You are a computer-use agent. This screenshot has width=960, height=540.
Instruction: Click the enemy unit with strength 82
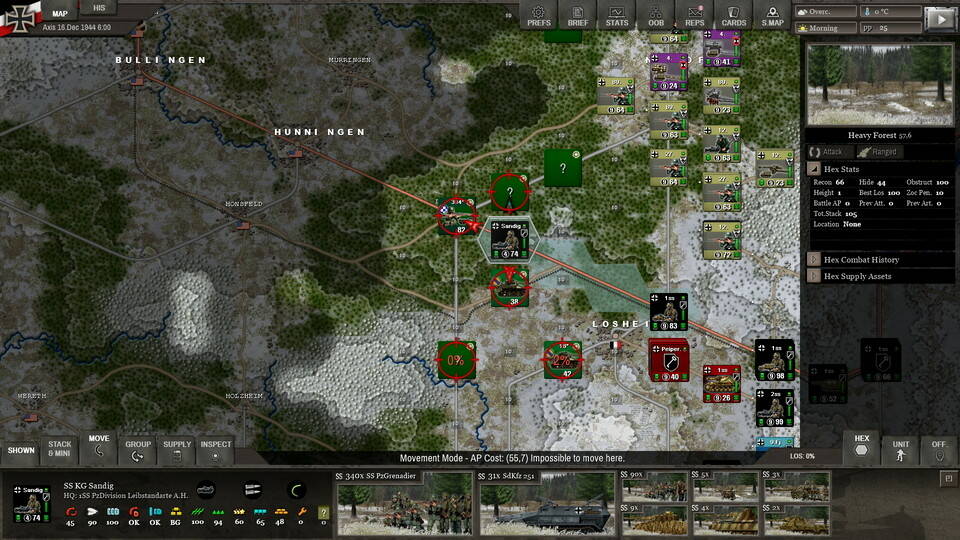click(x=457, y=216)
